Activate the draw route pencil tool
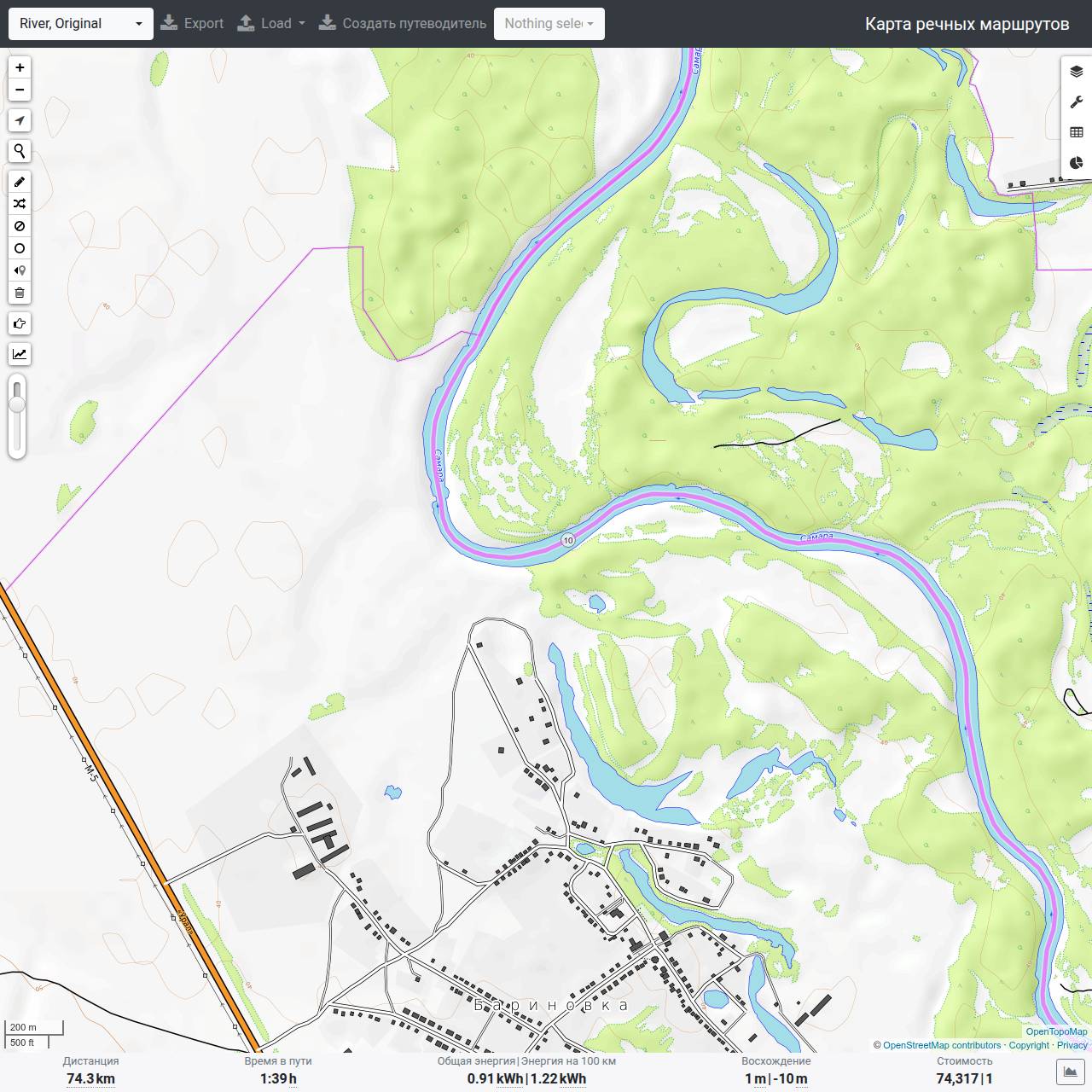The width and height of the screenshot is (1092, 1092). click(x=20, y=182)
